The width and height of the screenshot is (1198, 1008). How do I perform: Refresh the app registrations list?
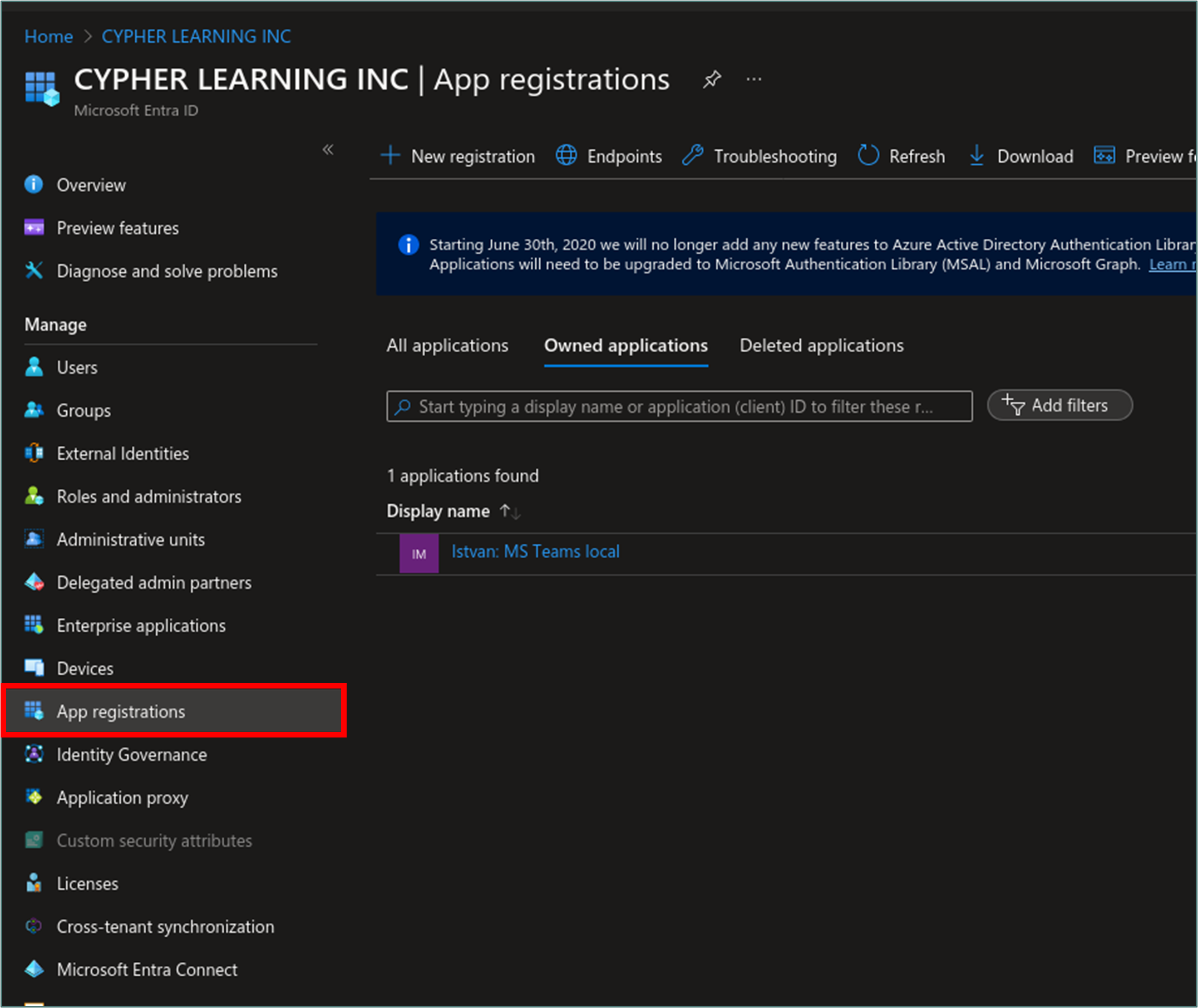tap(901, 156)
